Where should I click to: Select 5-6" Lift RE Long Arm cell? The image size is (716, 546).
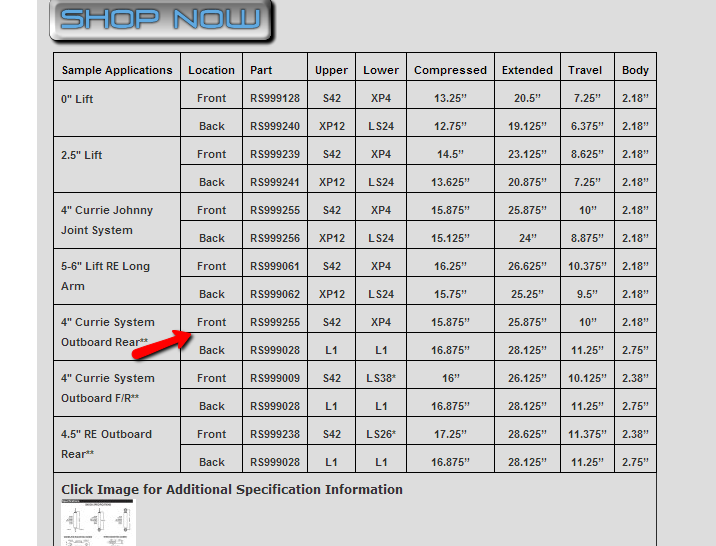tap(117, 277)
